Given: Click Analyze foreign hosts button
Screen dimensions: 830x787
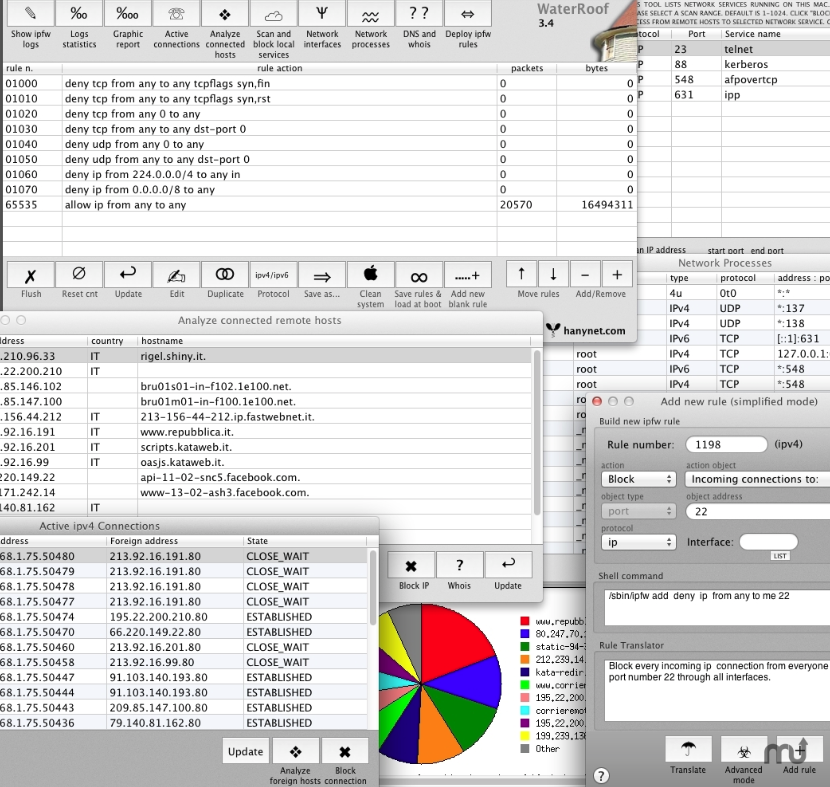Looking at the screenshot, I should point(295,752).
